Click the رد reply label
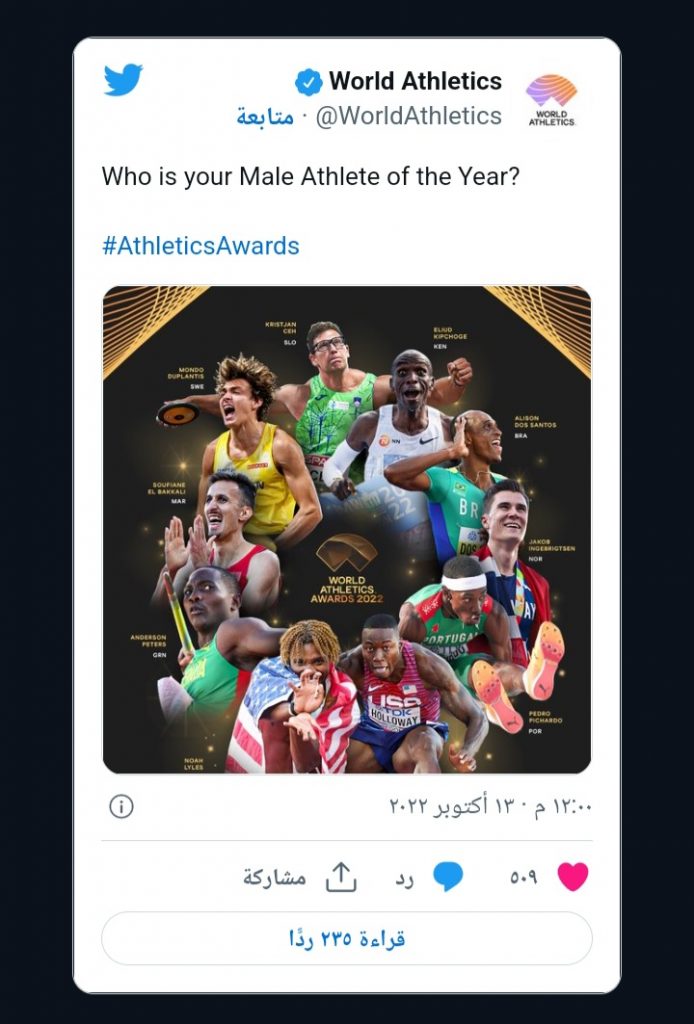 404,877
